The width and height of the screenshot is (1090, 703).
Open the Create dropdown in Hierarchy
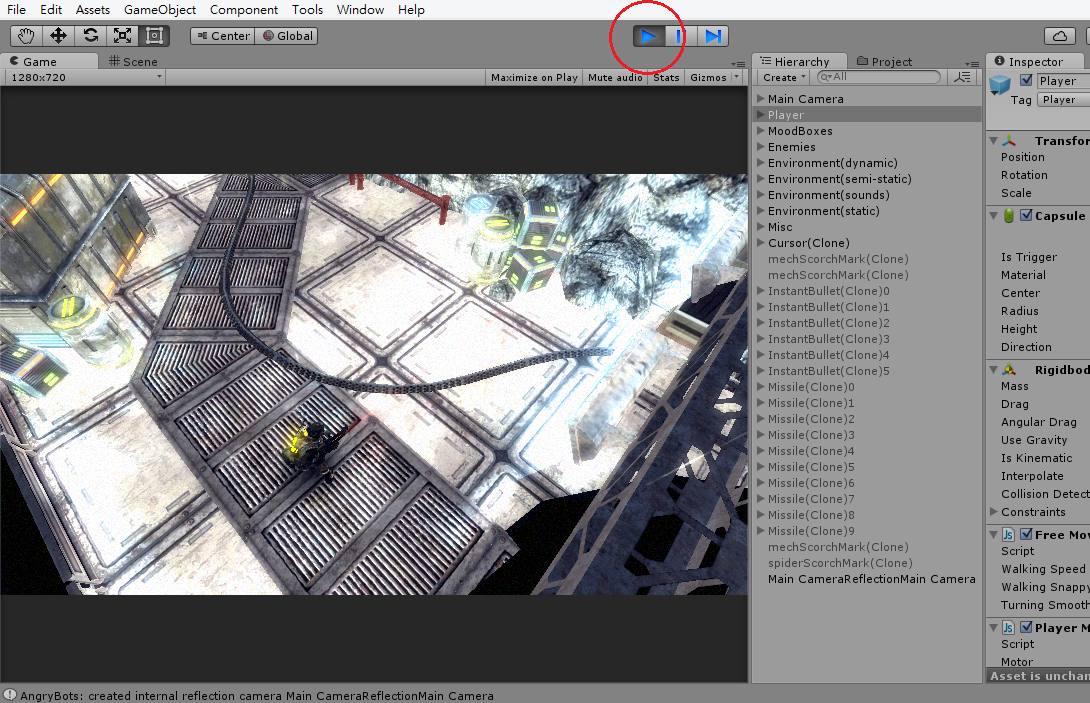tap(783, 78)
